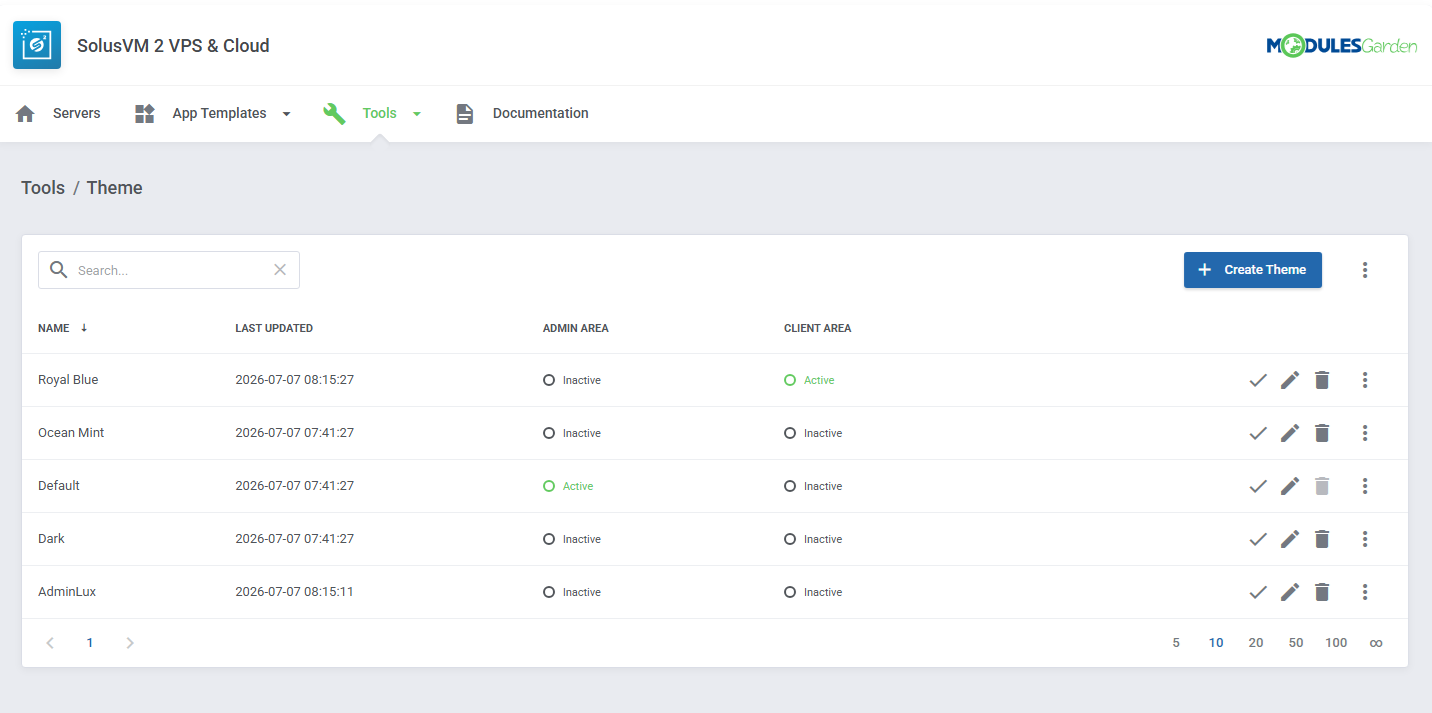Activate the Dark theme checkmark

(x=1258, y=539)
